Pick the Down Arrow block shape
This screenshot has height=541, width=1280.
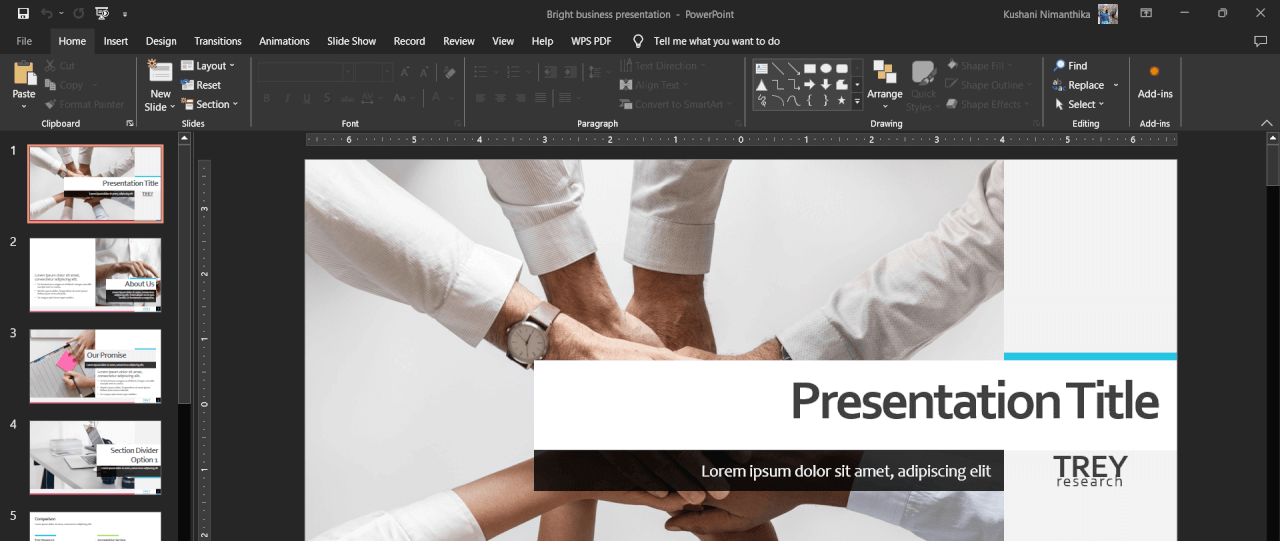(x=826, y=84)
